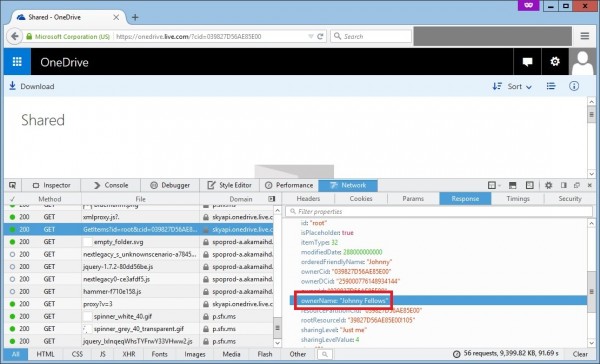Screen dimensions: 600x364
Task: Filter requests by Media
Action: coord(232,354)
